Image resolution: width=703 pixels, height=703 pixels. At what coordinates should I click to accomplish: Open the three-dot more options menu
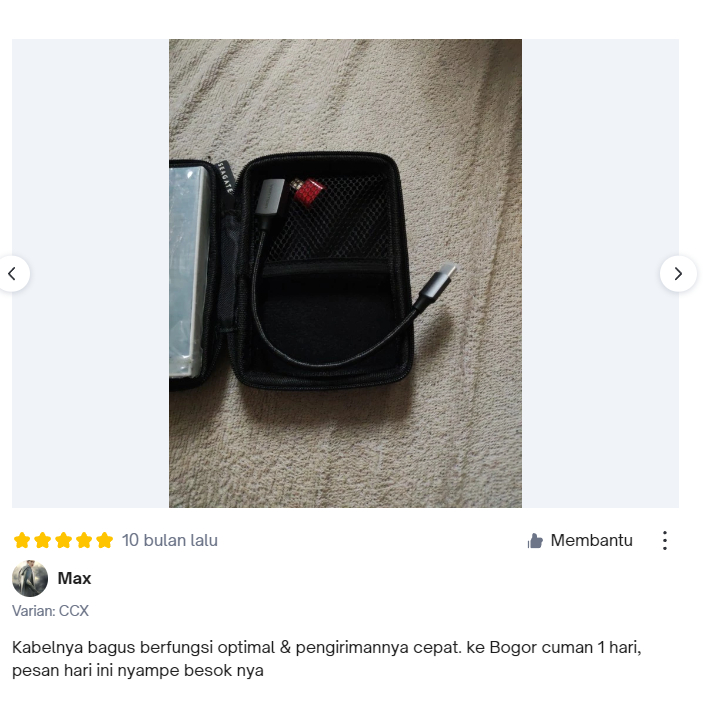coord(665,540)
